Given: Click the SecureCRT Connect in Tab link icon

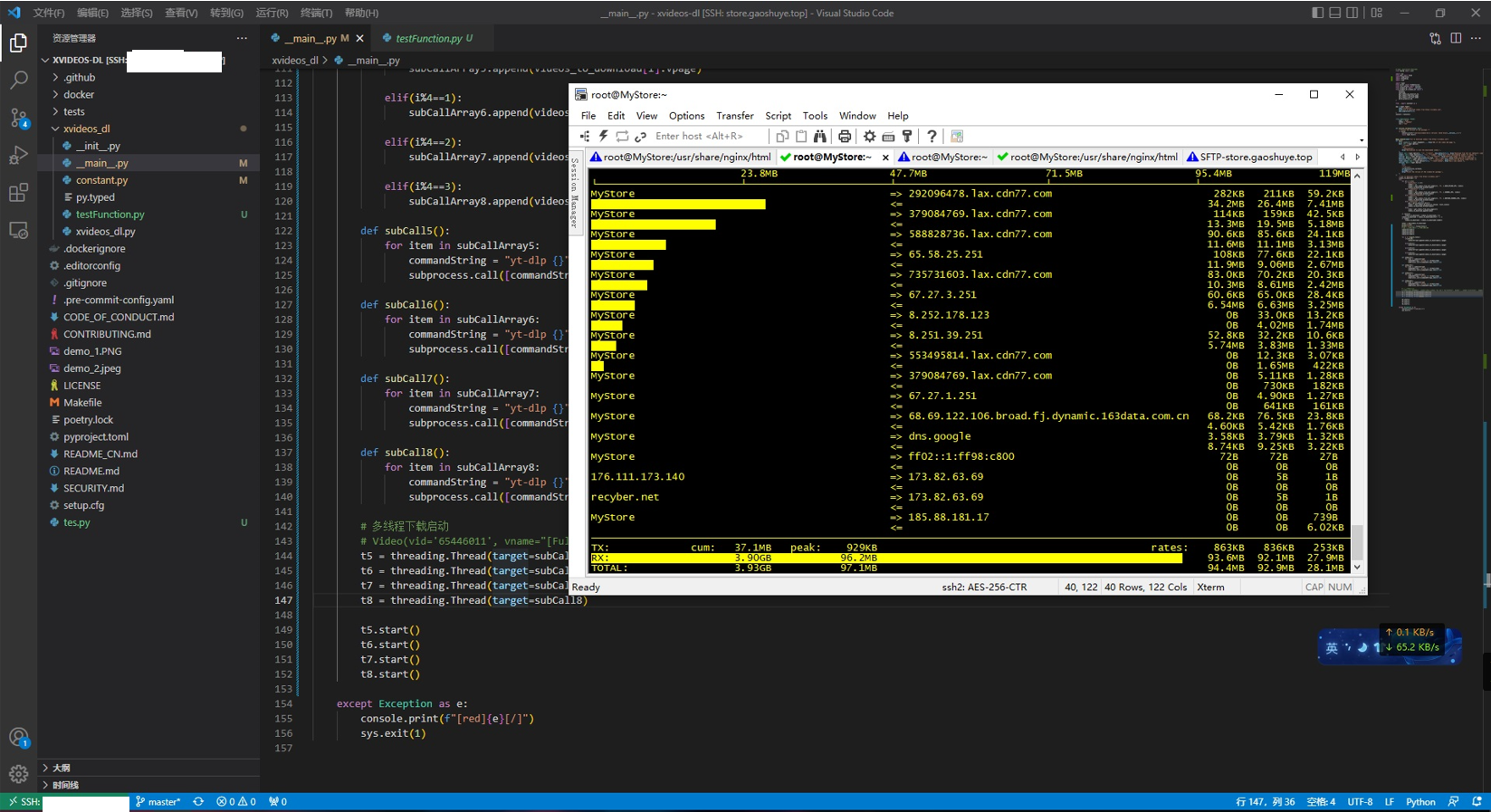Looking at the screenshot, I should pyautogui.click(x=641, y=136).
